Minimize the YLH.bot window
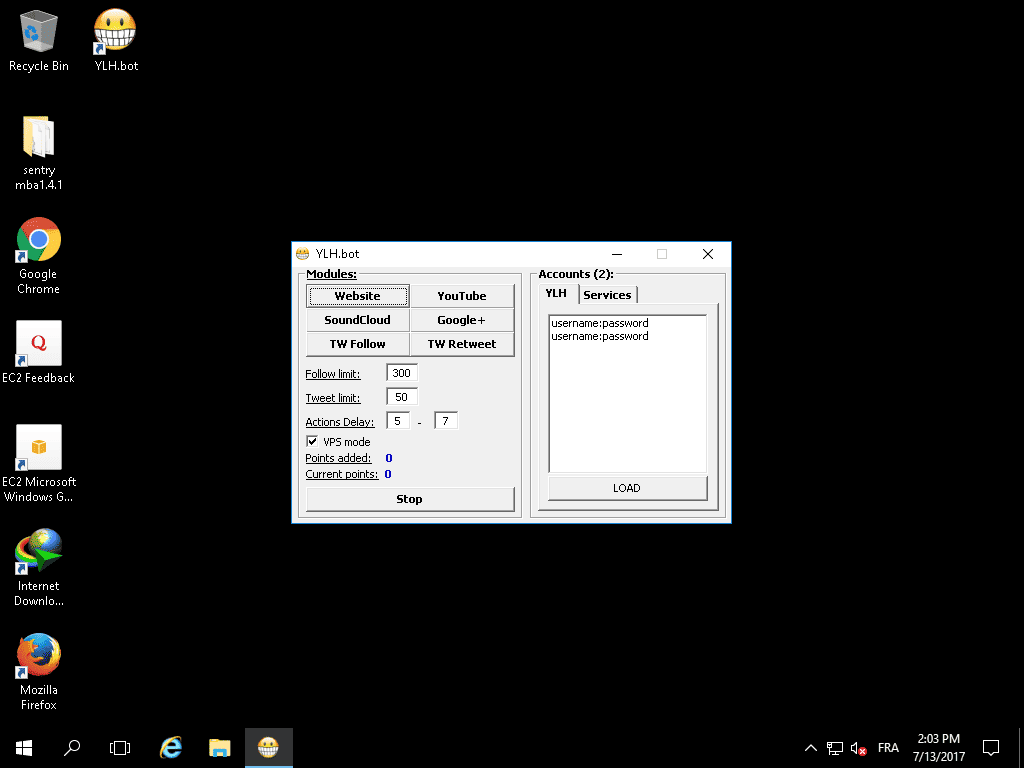Screen dimensions: 1024x768 click(617, 254)
